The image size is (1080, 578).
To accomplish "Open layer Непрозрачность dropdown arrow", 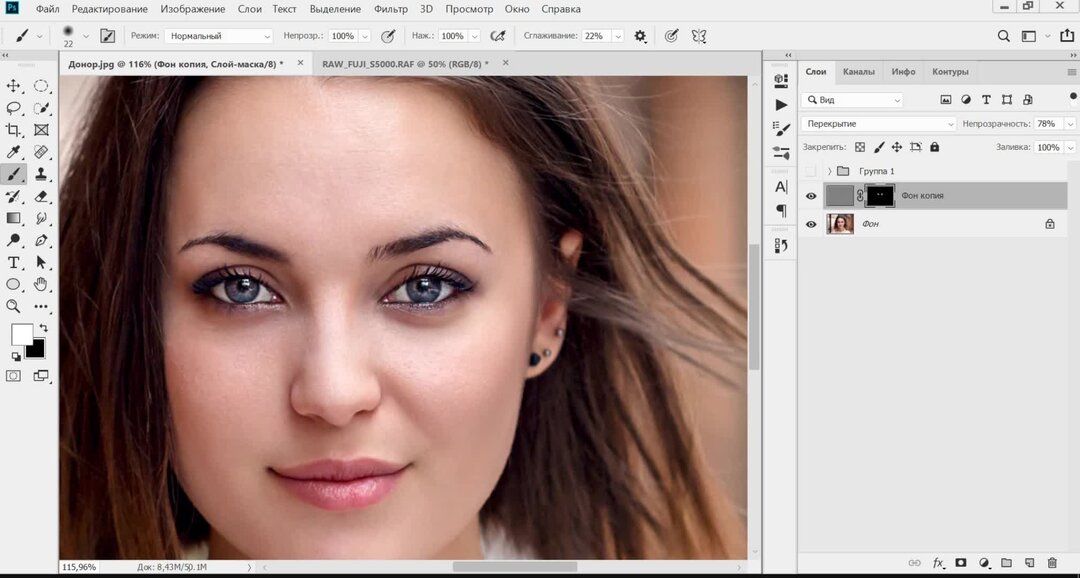I will [x=1070, y=124].
